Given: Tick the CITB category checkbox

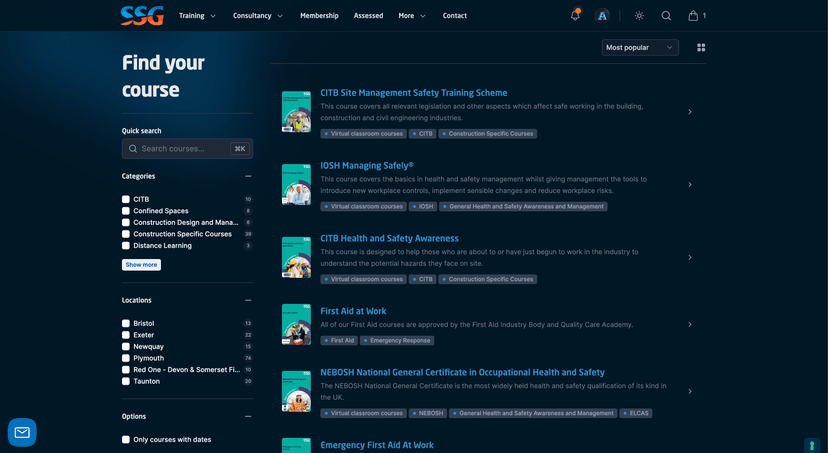Looking at the screenshot, I should (x=126, y=199).
